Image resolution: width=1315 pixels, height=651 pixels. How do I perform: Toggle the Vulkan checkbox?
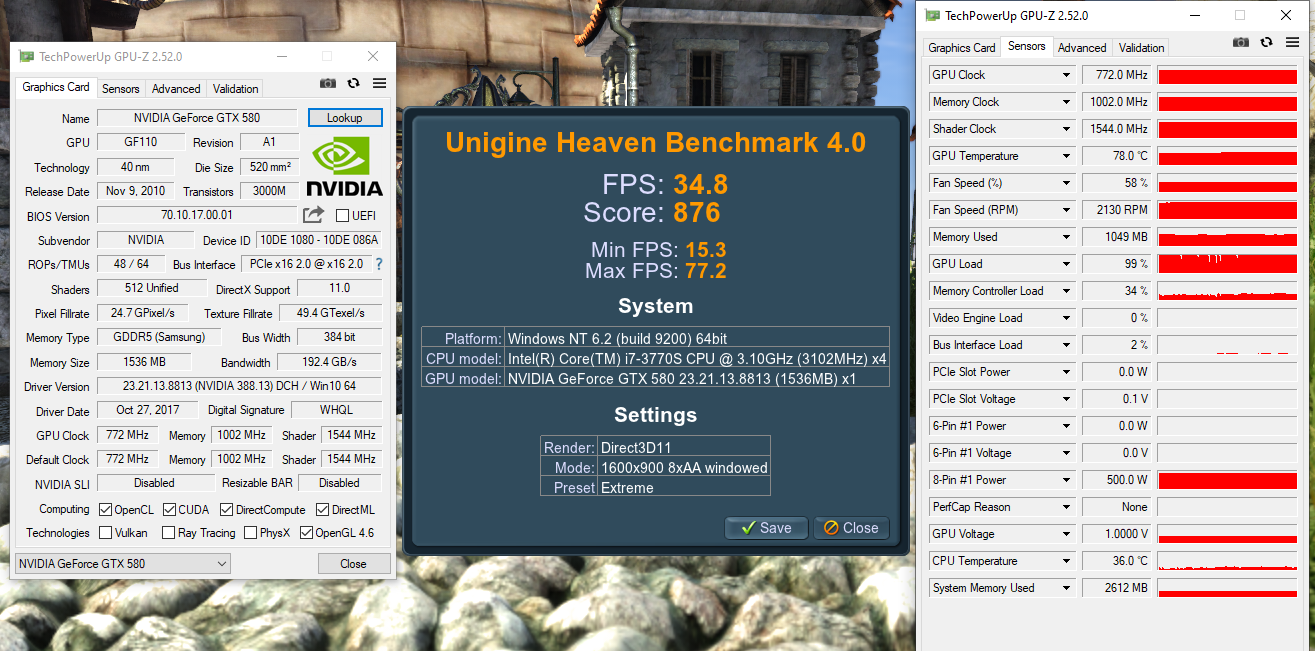tap(105, 533)
